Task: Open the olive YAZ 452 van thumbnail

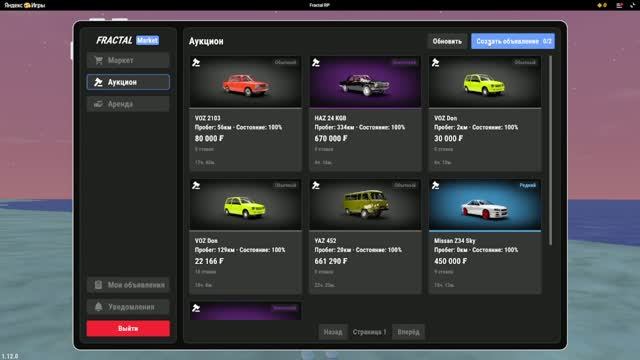Action: 365,205
